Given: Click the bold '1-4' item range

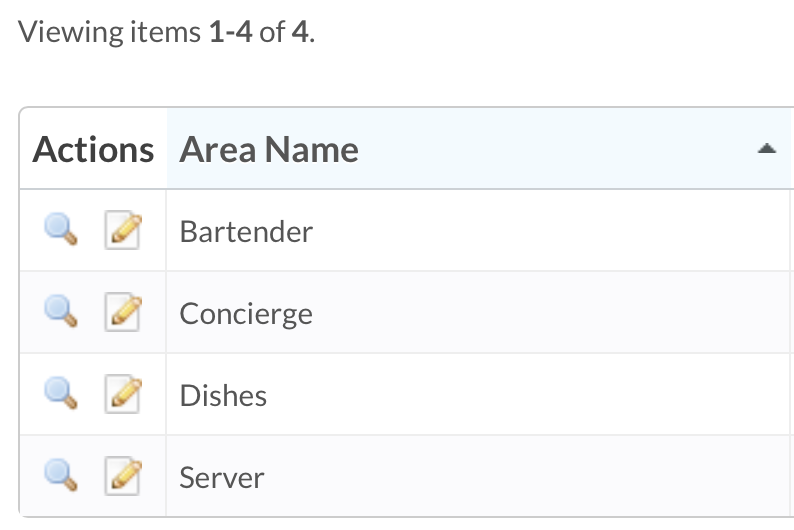Looking at the screenshot, I should pyautogui.click(x=230, y=32).
